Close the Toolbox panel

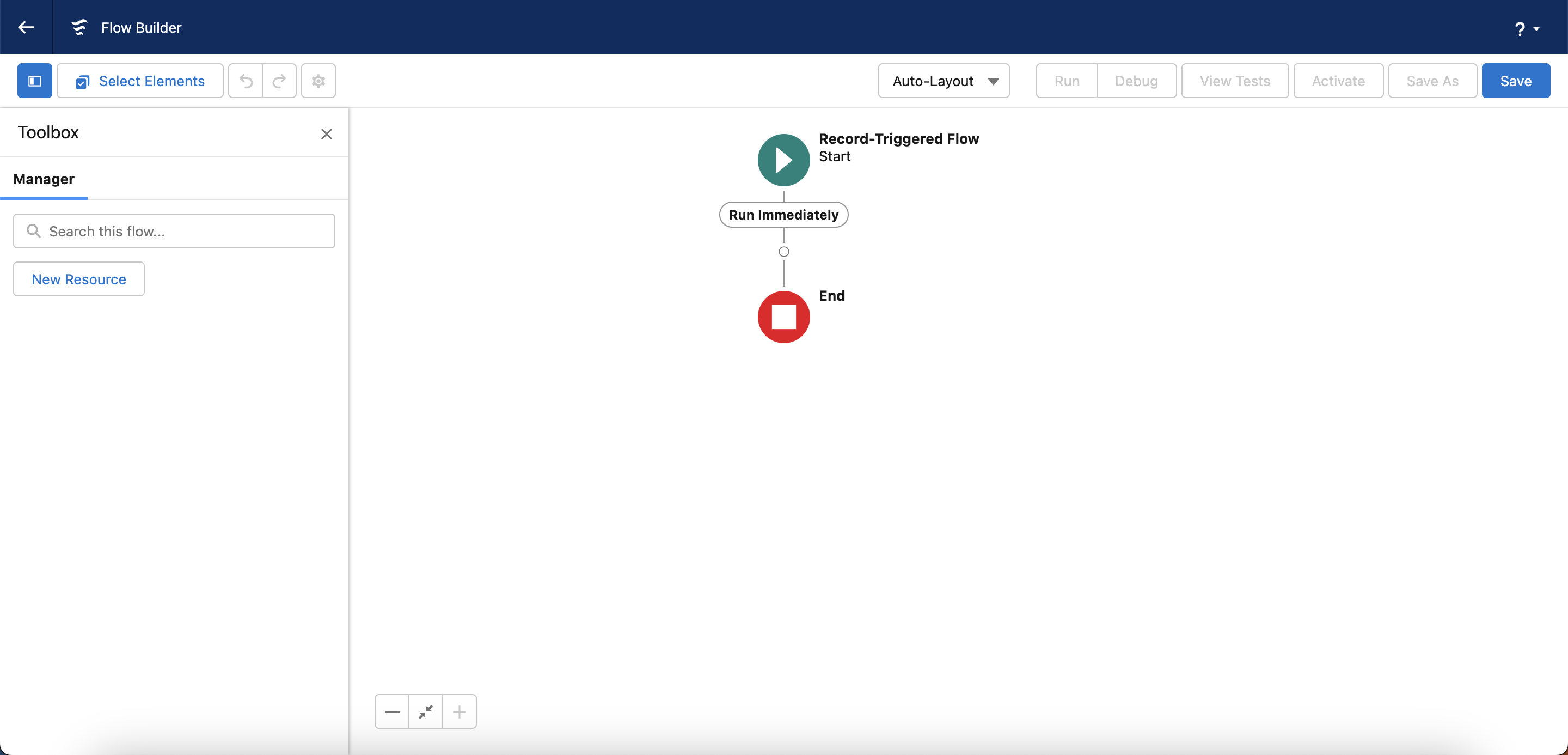(326, 134)
